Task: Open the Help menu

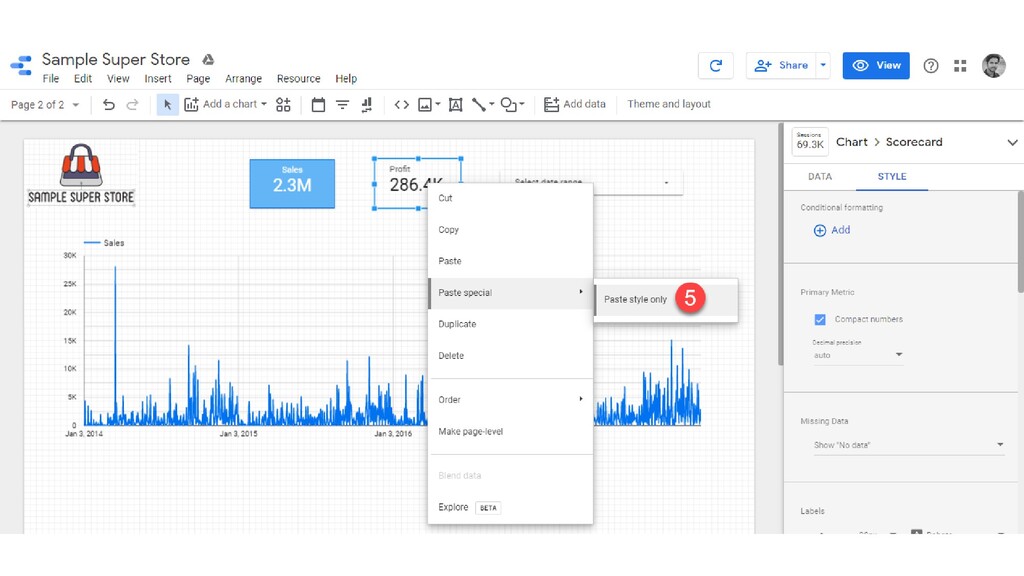Action: tap(346, 78)
